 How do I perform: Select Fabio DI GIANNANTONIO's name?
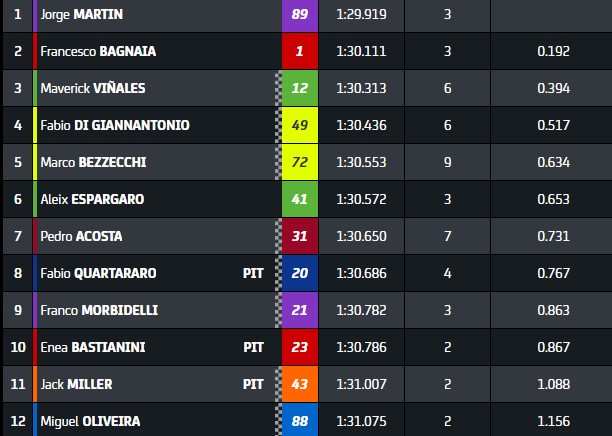115,125
